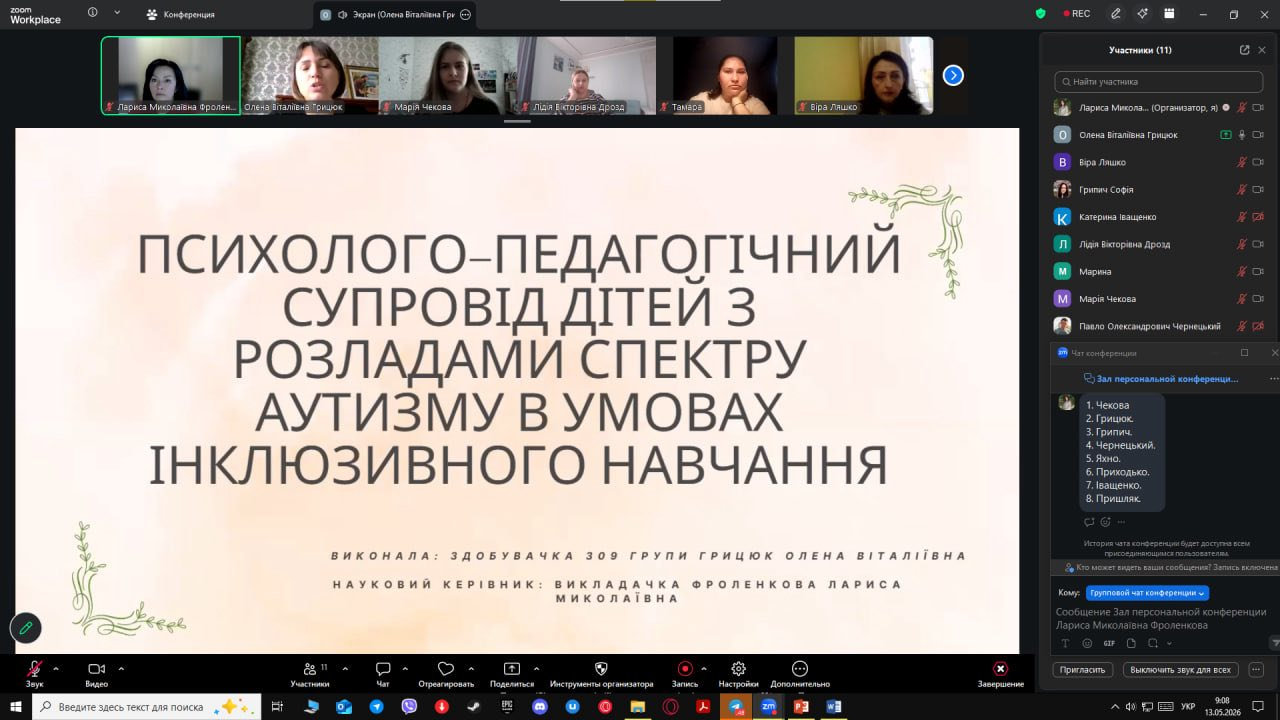Open the pen notes icon in title bar
The image size is (1280, 720).
click(1116, 14)
